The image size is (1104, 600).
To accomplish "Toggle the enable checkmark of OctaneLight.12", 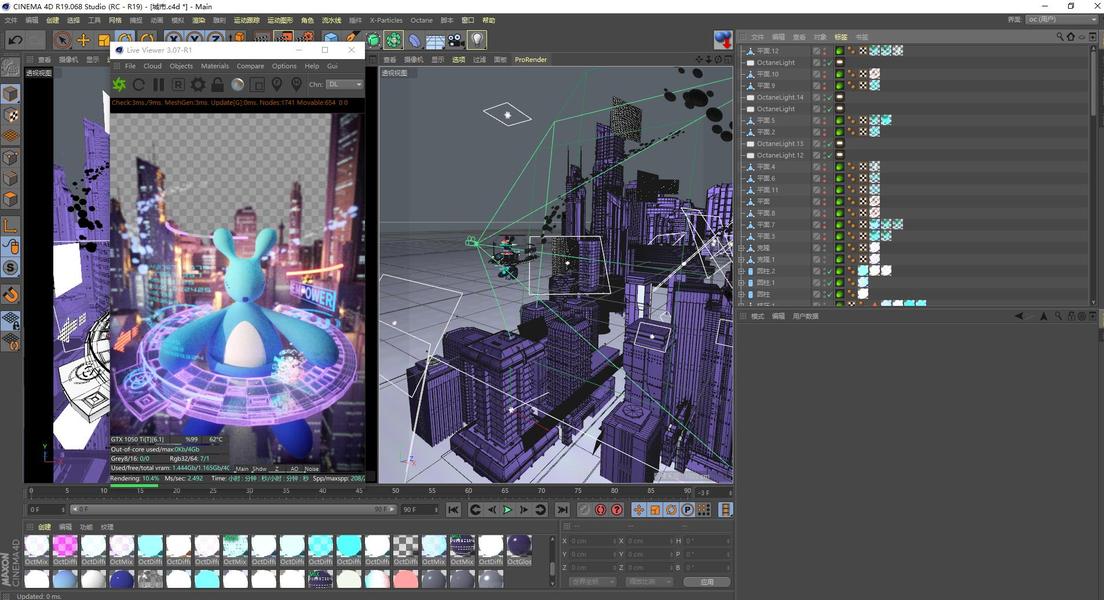I will coord(829,156).
